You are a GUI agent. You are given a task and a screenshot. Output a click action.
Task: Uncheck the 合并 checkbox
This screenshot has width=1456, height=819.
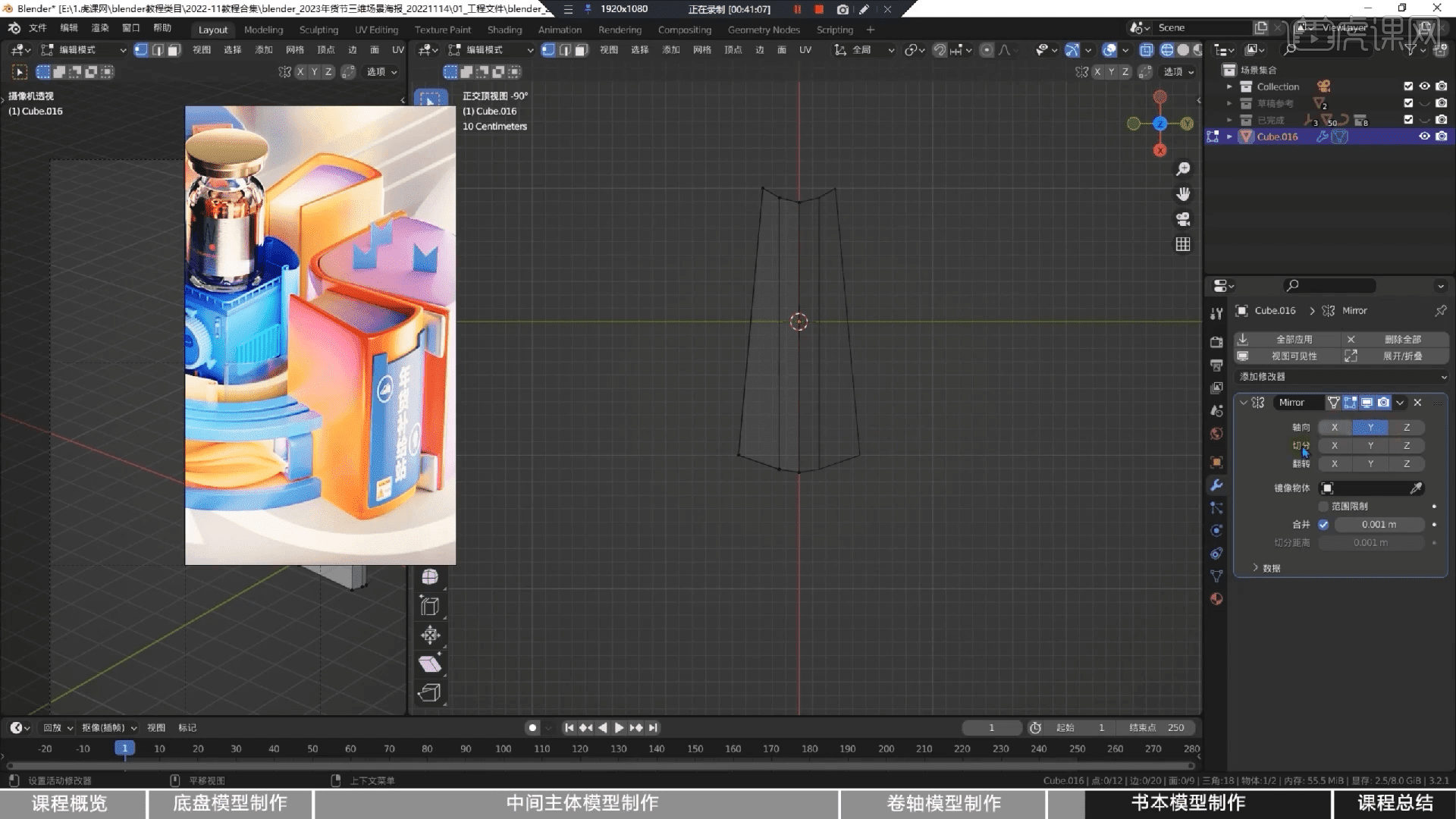click(x=1323, y=525)
